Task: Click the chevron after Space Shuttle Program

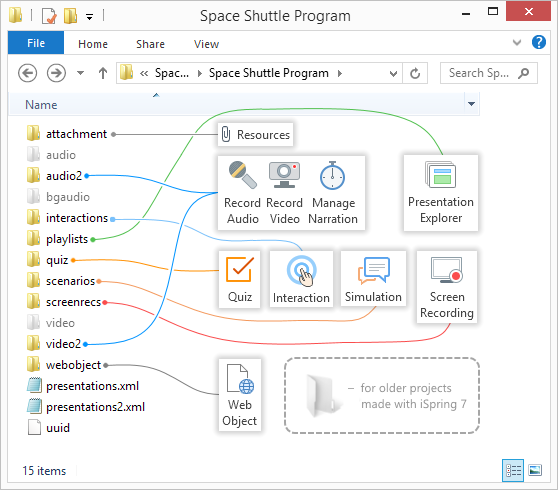Action: 339,73
